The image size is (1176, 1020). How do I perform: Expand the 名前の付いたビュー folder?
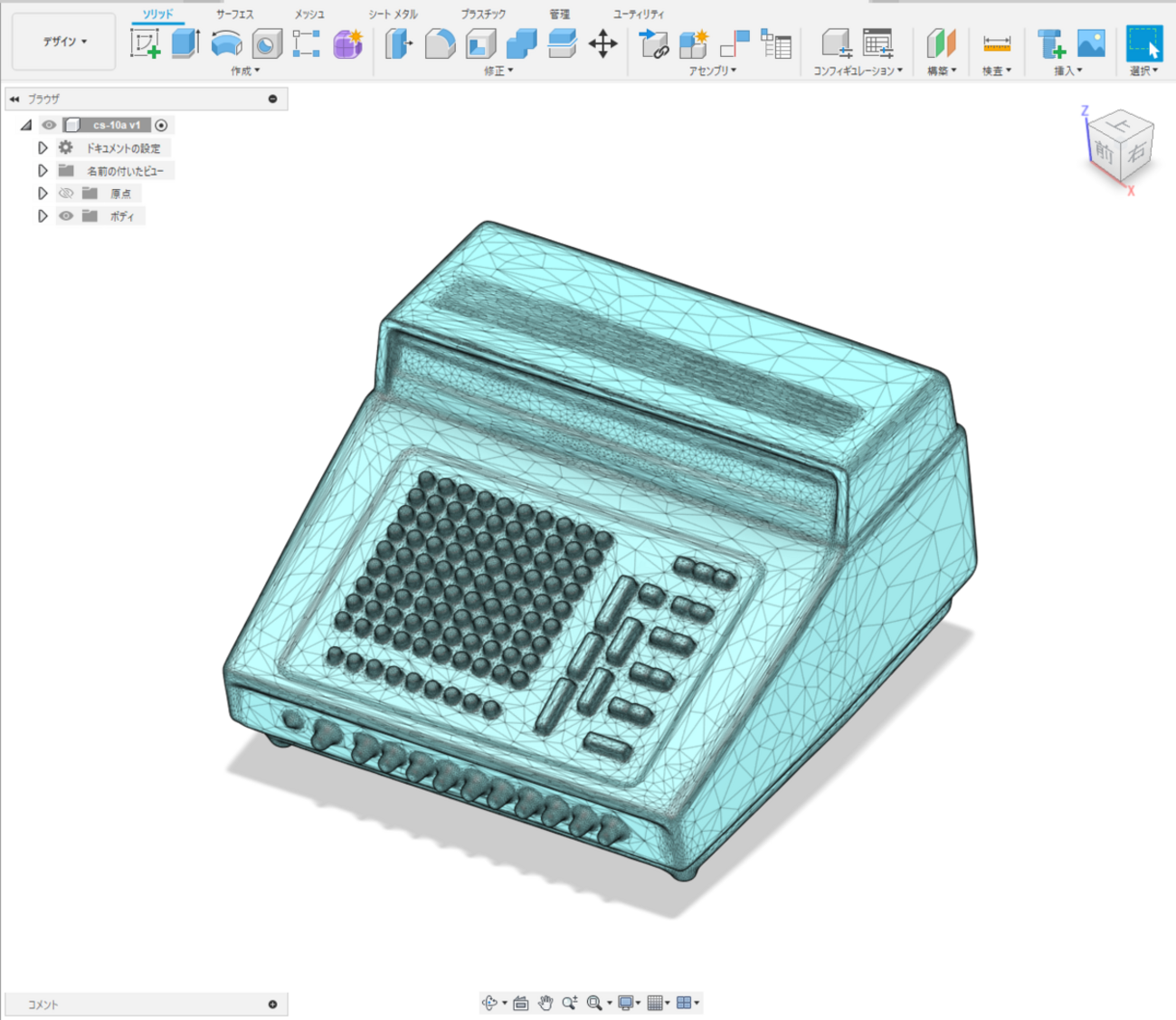coord(43,171)
